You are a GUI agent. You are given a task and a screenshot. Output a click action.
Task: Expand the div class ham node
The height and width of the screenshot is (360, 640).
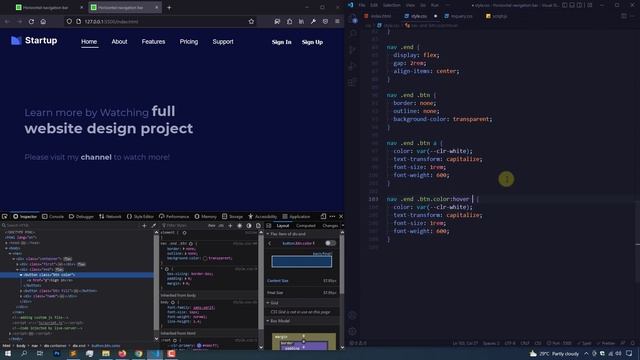21,296
